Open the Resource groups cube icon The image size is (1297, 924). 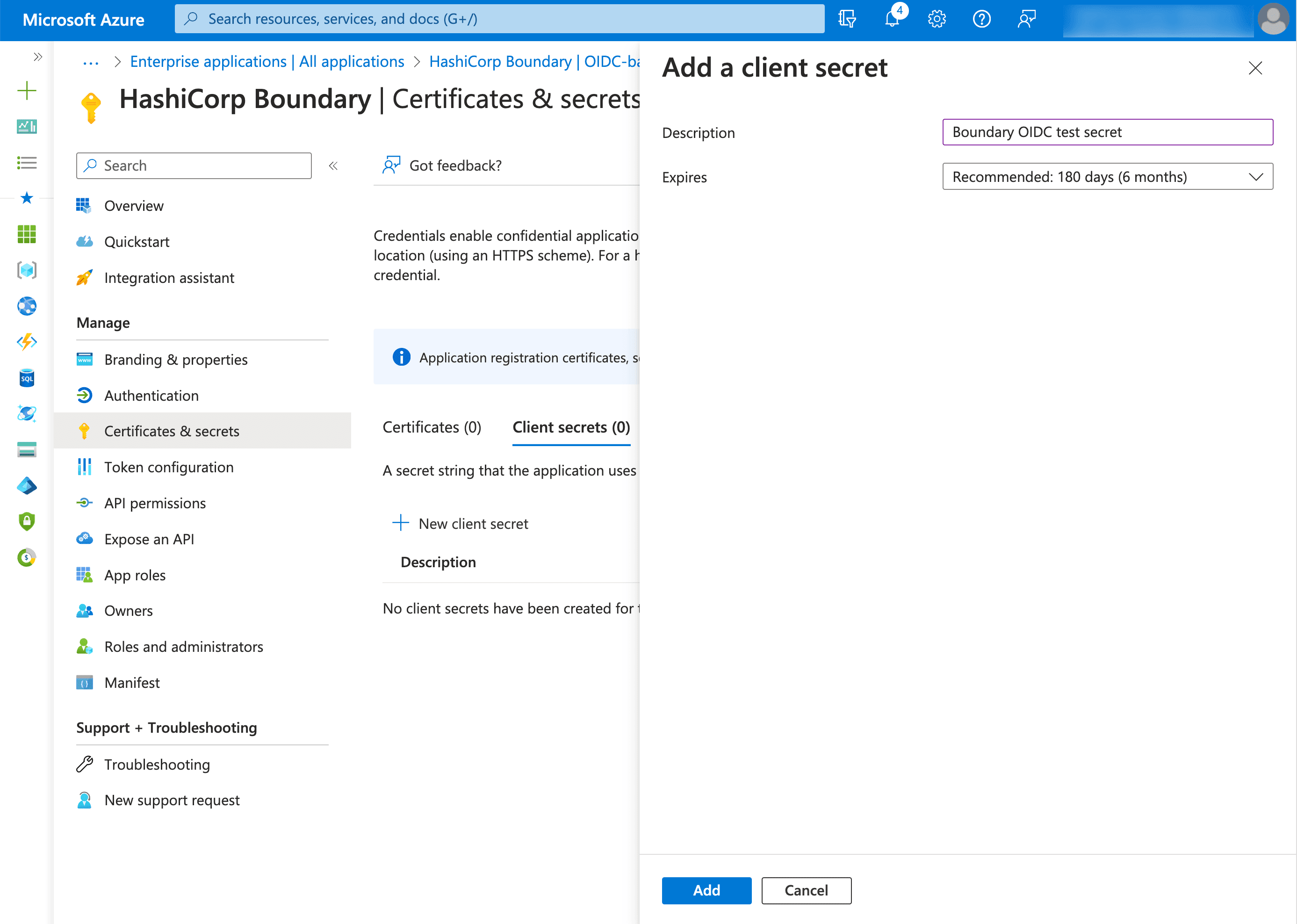27,270
